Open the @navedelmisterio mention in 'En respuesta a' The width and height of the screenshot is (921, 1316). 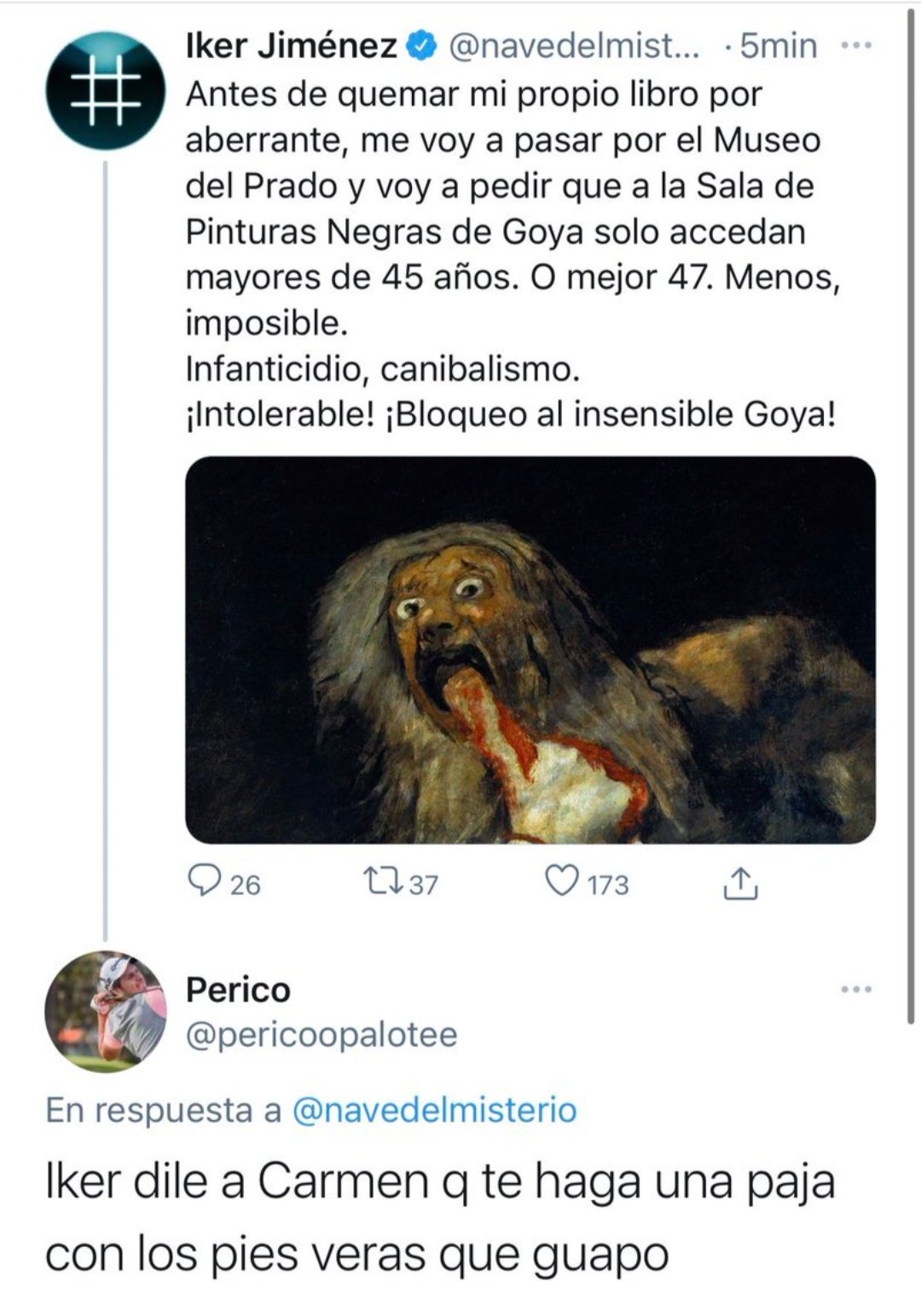click(434, 1110)
